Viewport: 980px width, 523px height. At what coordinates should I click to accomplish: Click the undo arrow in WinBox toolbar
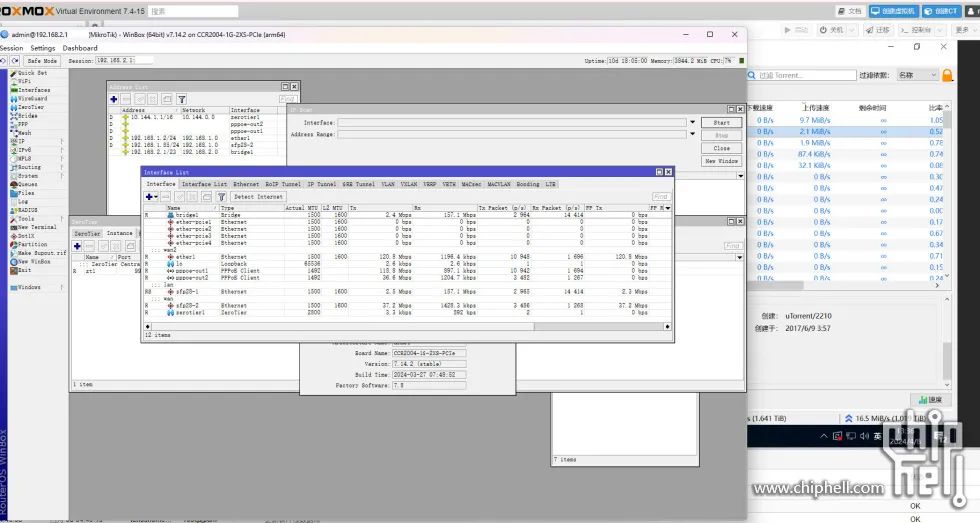[4, 61]
